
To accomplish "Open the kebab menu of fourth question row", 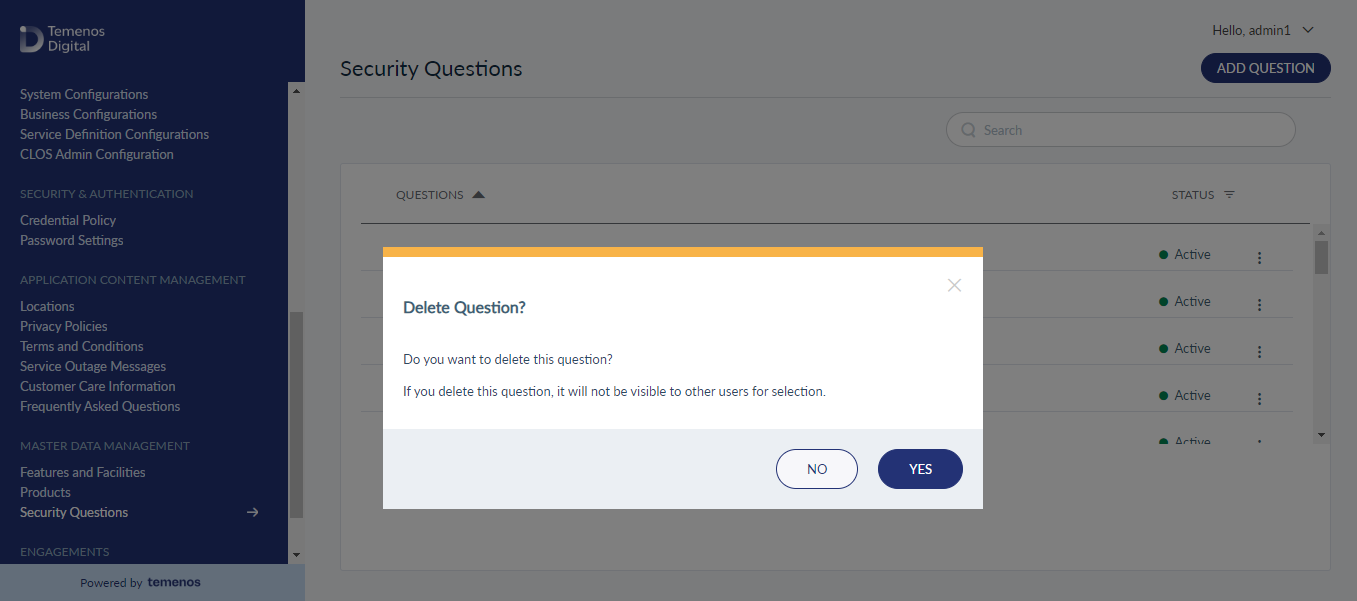I will [1259, 399].
